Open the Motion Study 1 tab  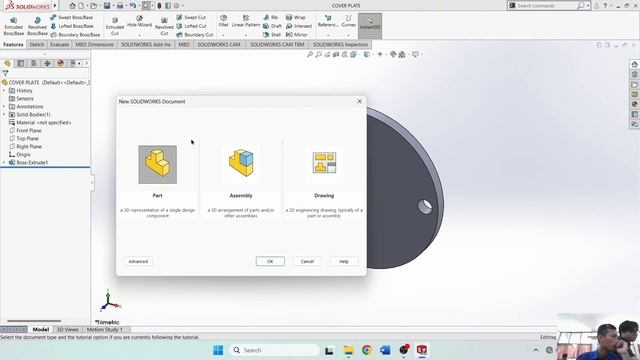[x=104, y=329]
